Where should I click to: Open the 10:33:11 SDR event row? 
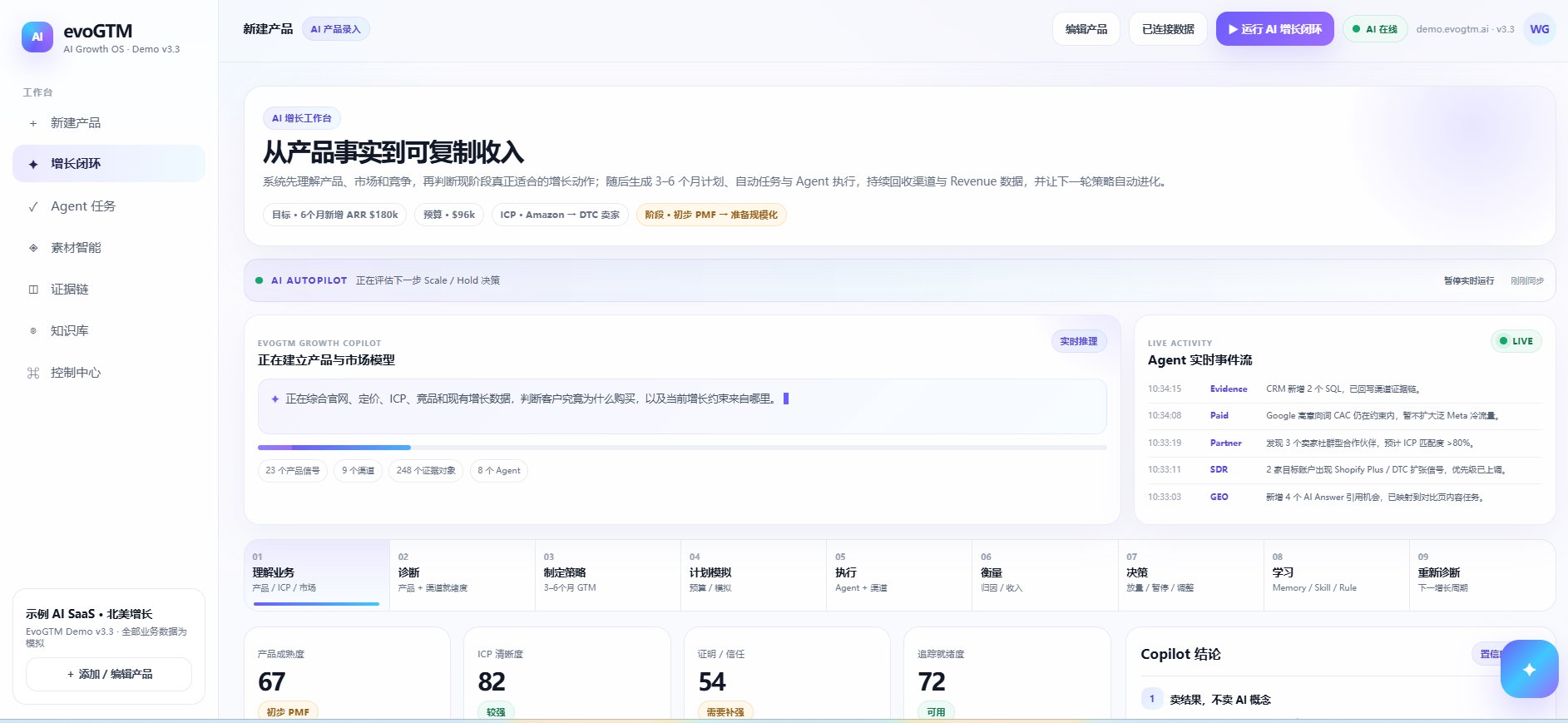(1344, 470)
